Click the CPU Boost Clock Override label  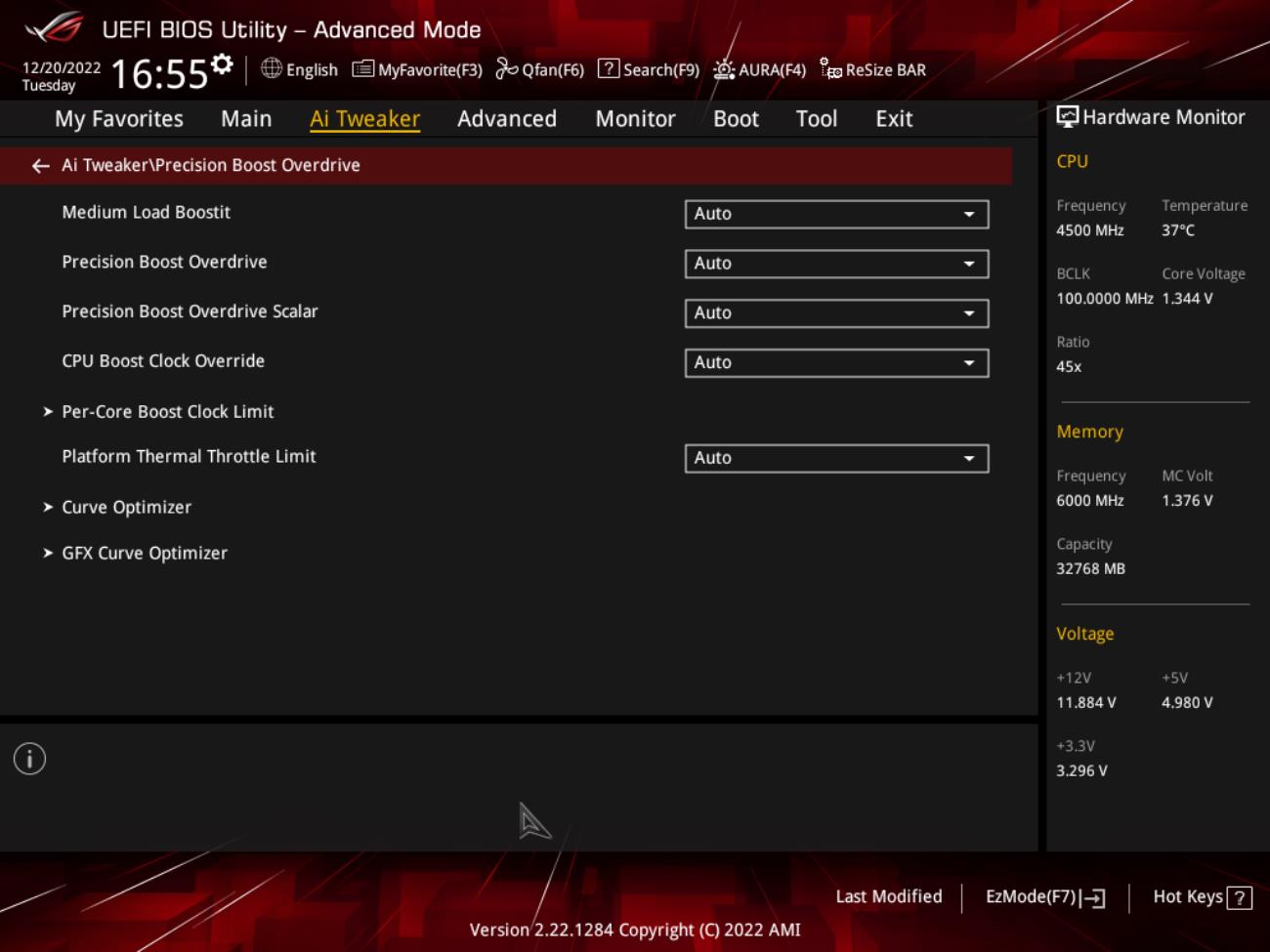(163, 361)
